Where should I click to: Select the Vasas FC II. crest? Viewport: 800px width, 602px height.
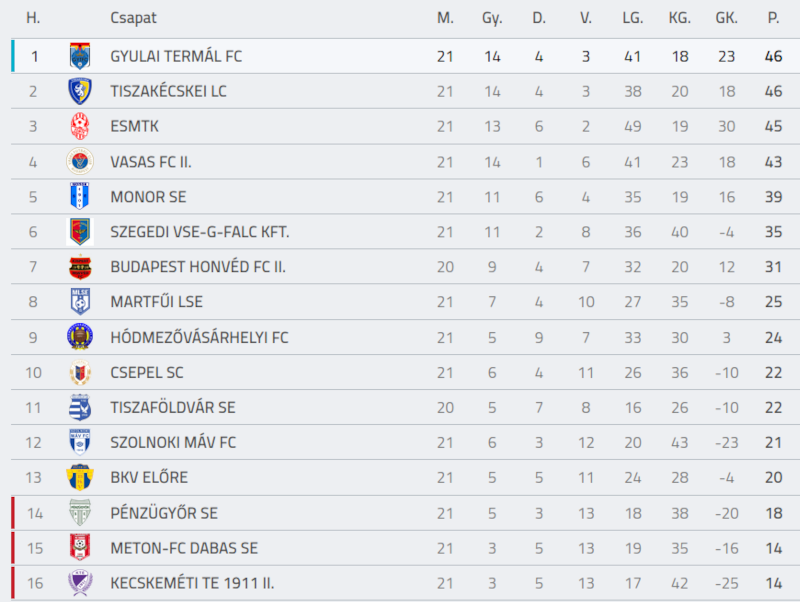pos(80,162)
